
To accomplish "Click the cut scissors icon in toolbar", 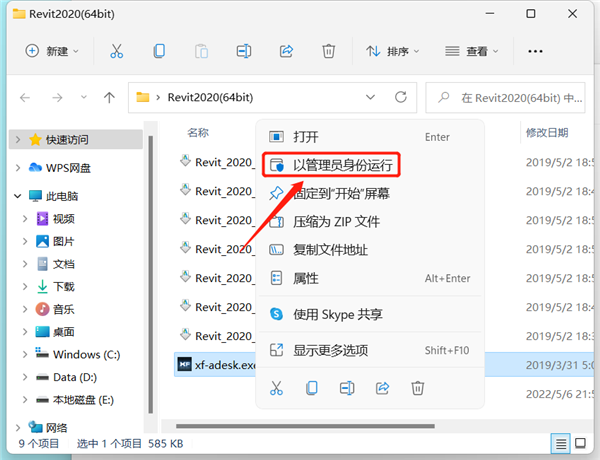I will coord(117,51).
